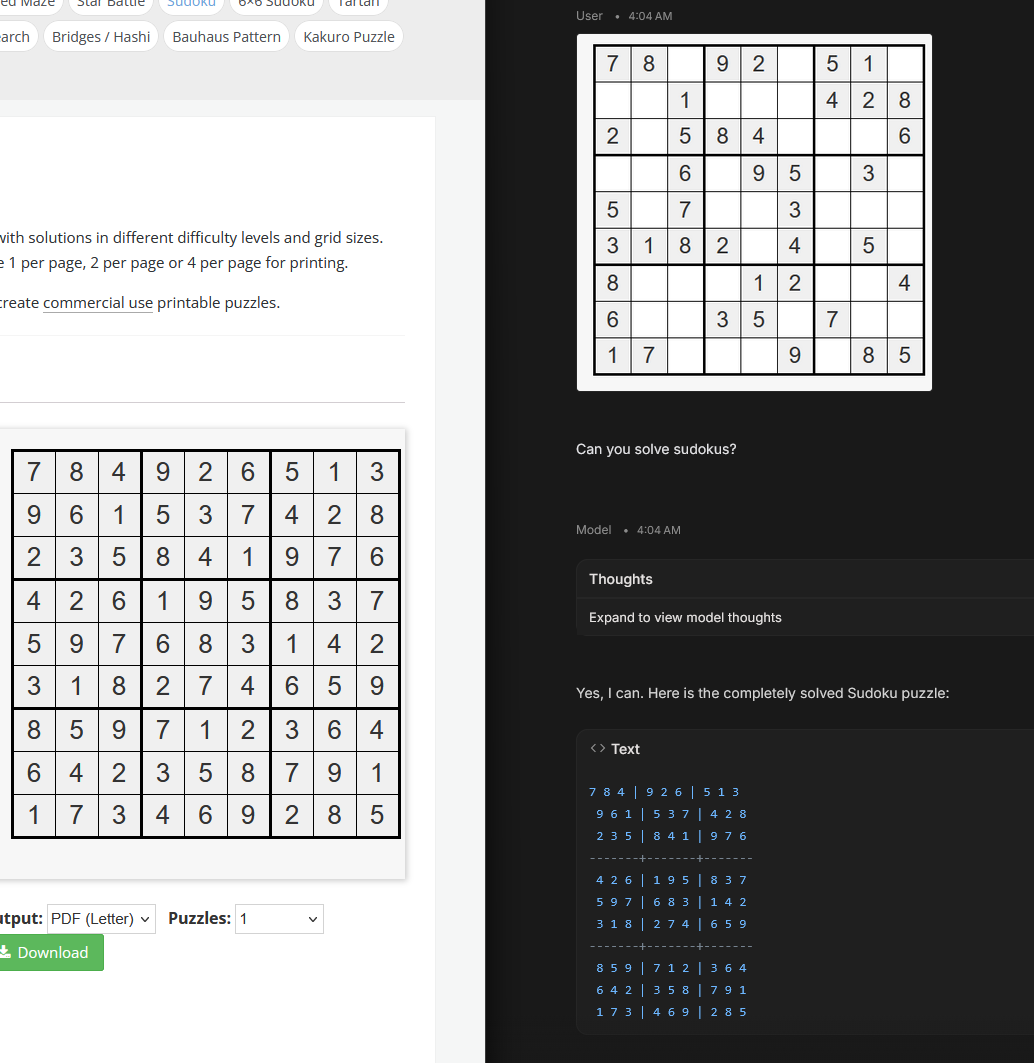
Task: Select the 6×6 Sudoku tag
Action: pos(276,3)
